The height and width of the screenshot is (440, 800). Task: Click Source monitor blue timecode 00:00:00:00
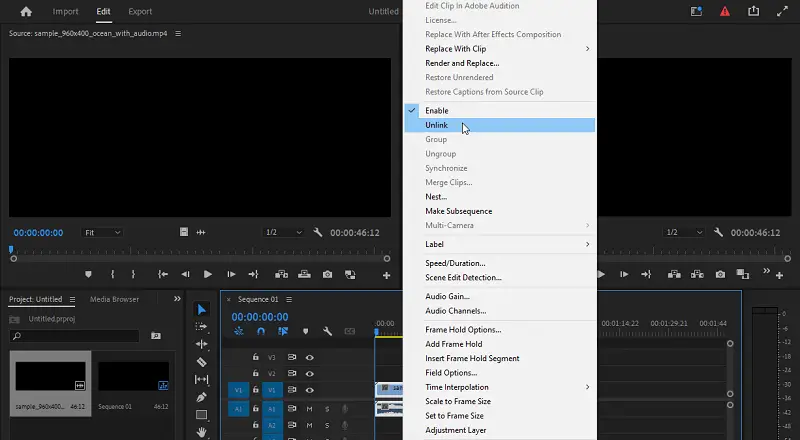pos(38,232)
